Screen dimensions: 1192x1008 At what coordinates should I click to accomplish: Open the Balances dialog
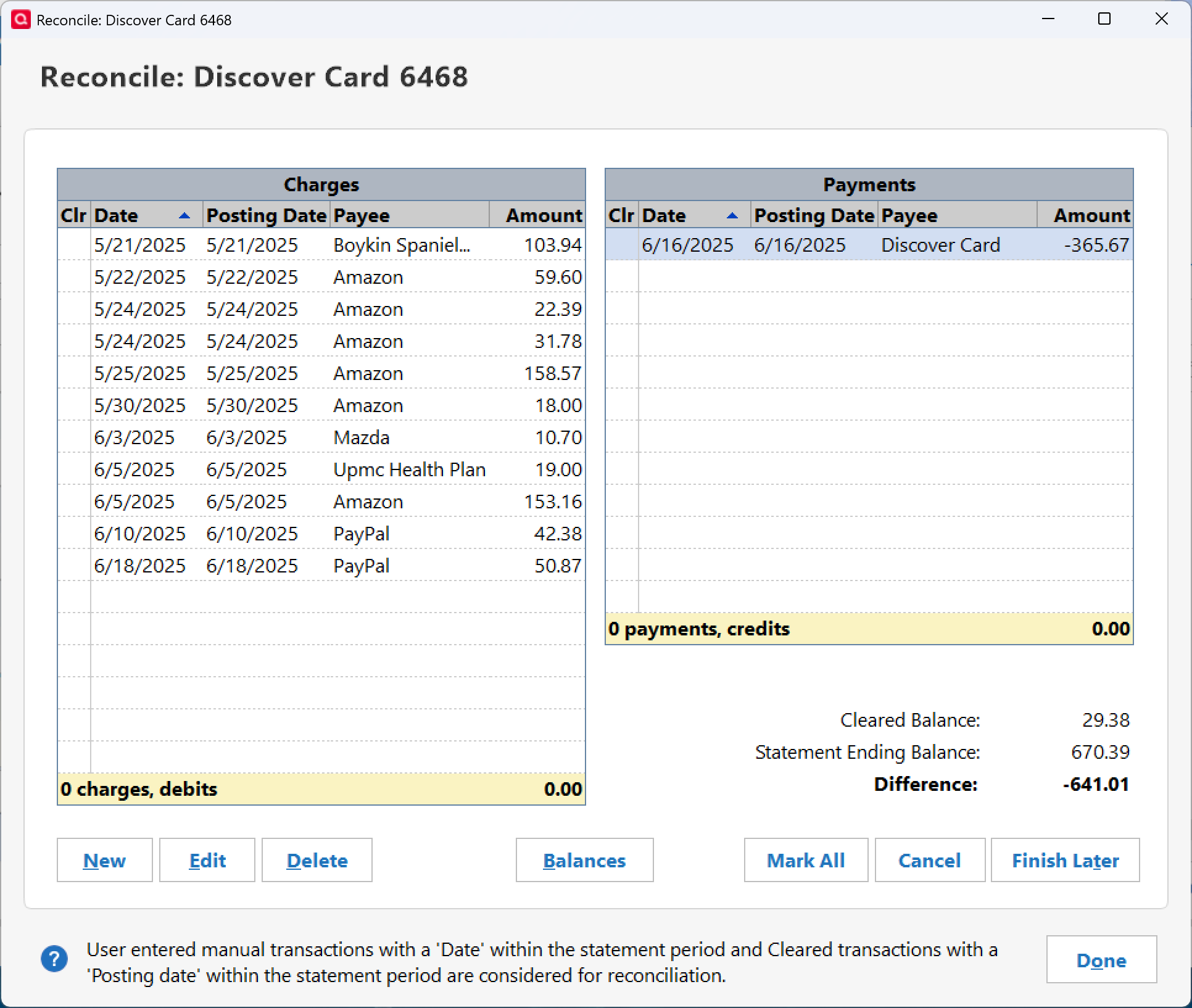584,860
